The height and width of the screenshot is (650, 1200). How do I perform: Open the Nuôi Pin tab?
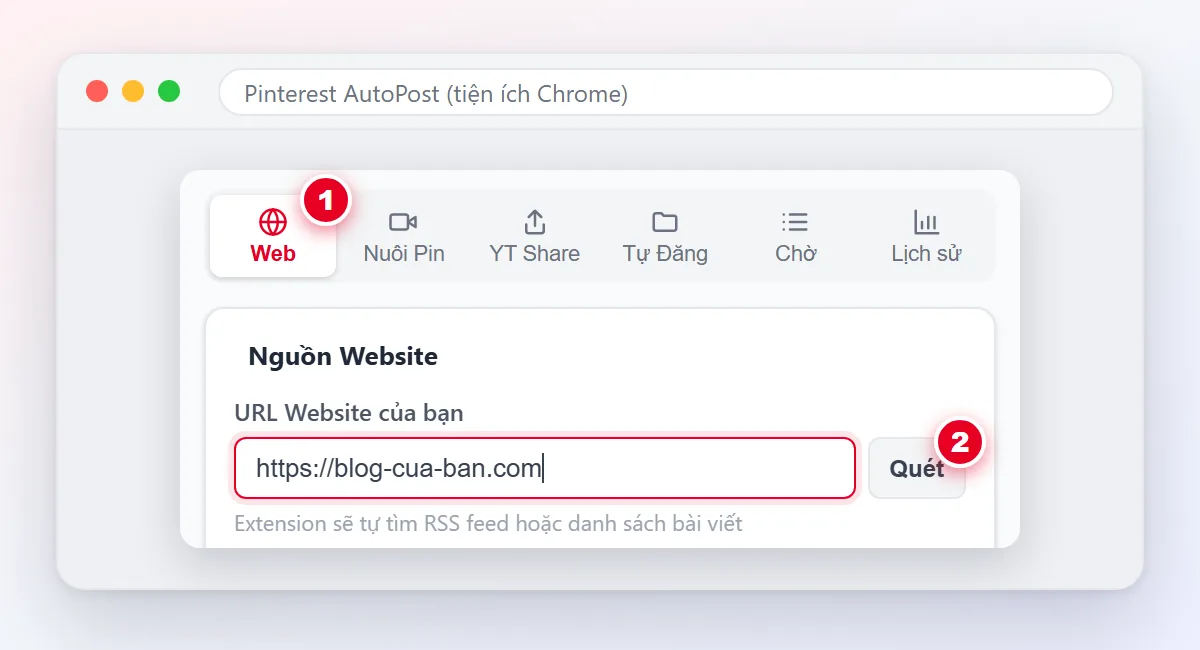(404, 236)
